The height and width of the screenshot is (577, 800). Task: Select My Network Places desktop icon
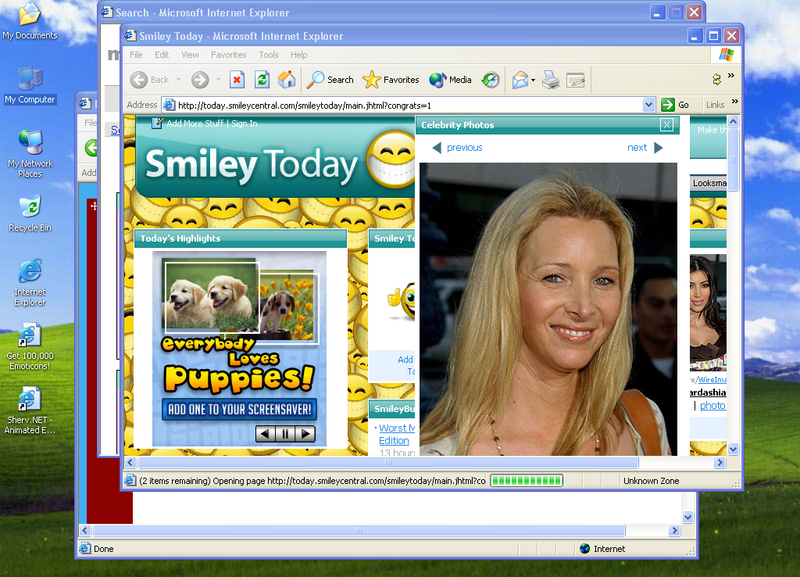point(30,154)
